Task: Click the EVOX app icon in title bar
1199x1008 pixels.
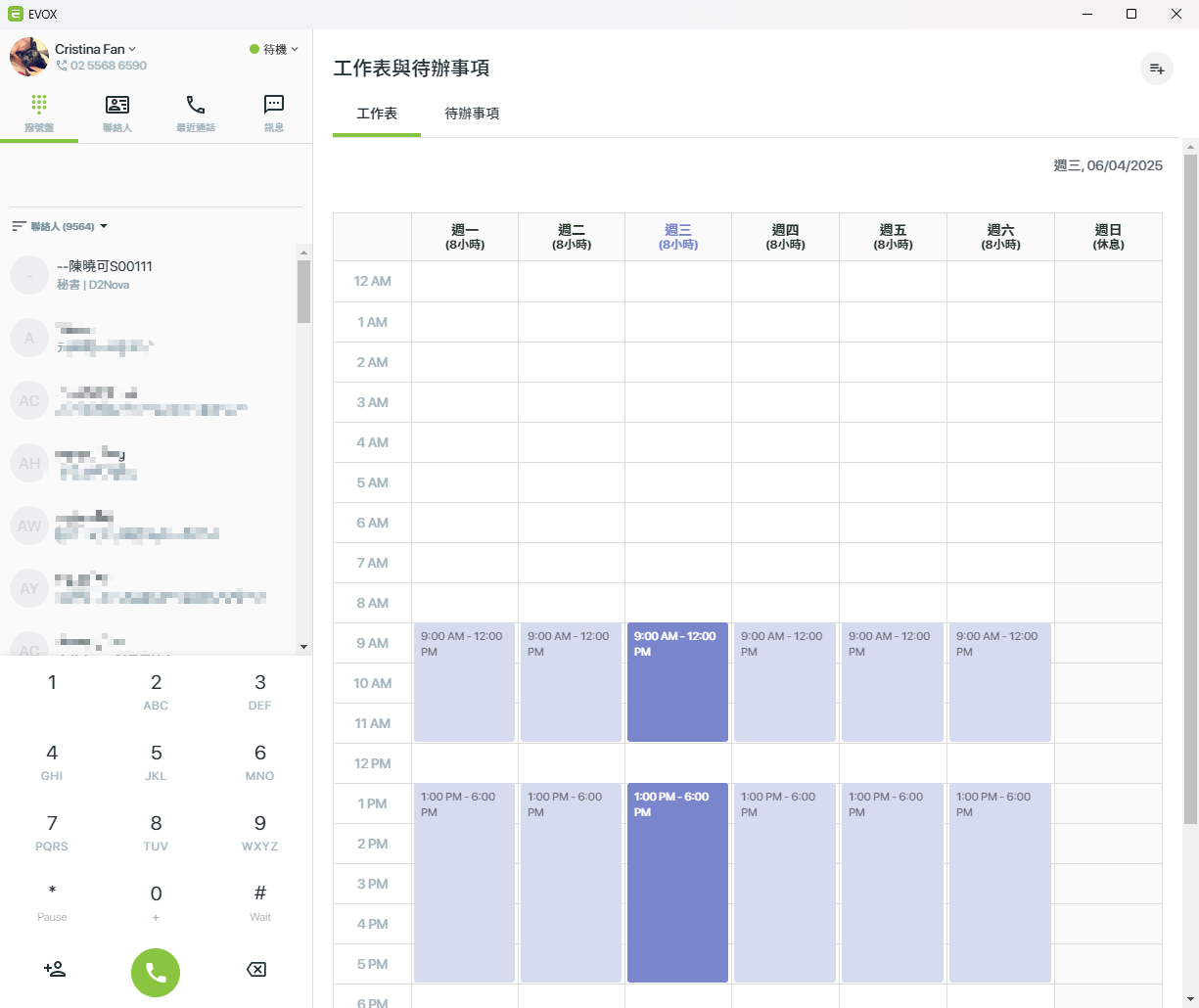Action: point(15,14)
